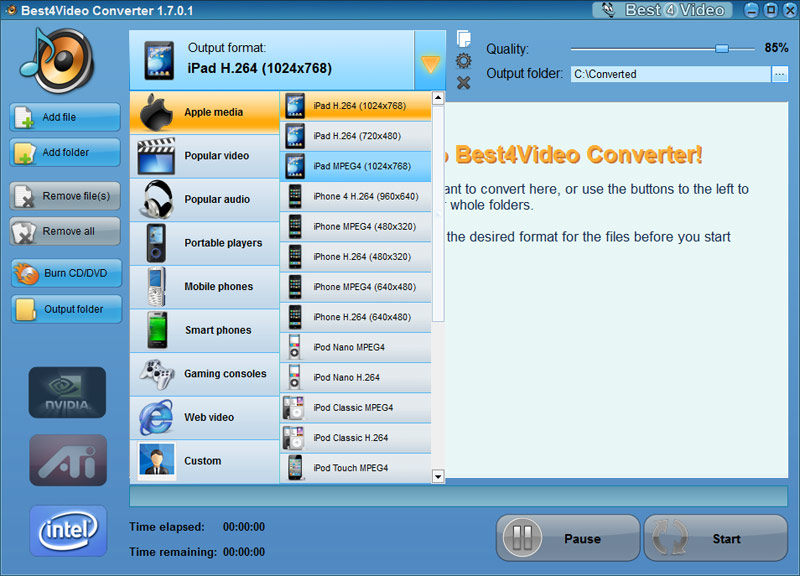Expand the Output format dropdown arrow
The image size is (800, 576).
coord(430,61)
